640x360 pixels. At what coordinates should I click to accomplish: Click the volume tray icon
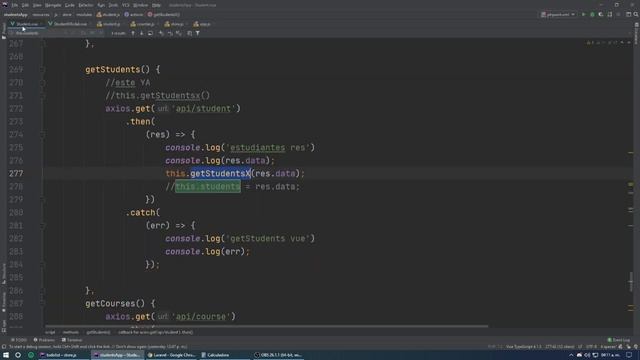(x=587, y=356)
